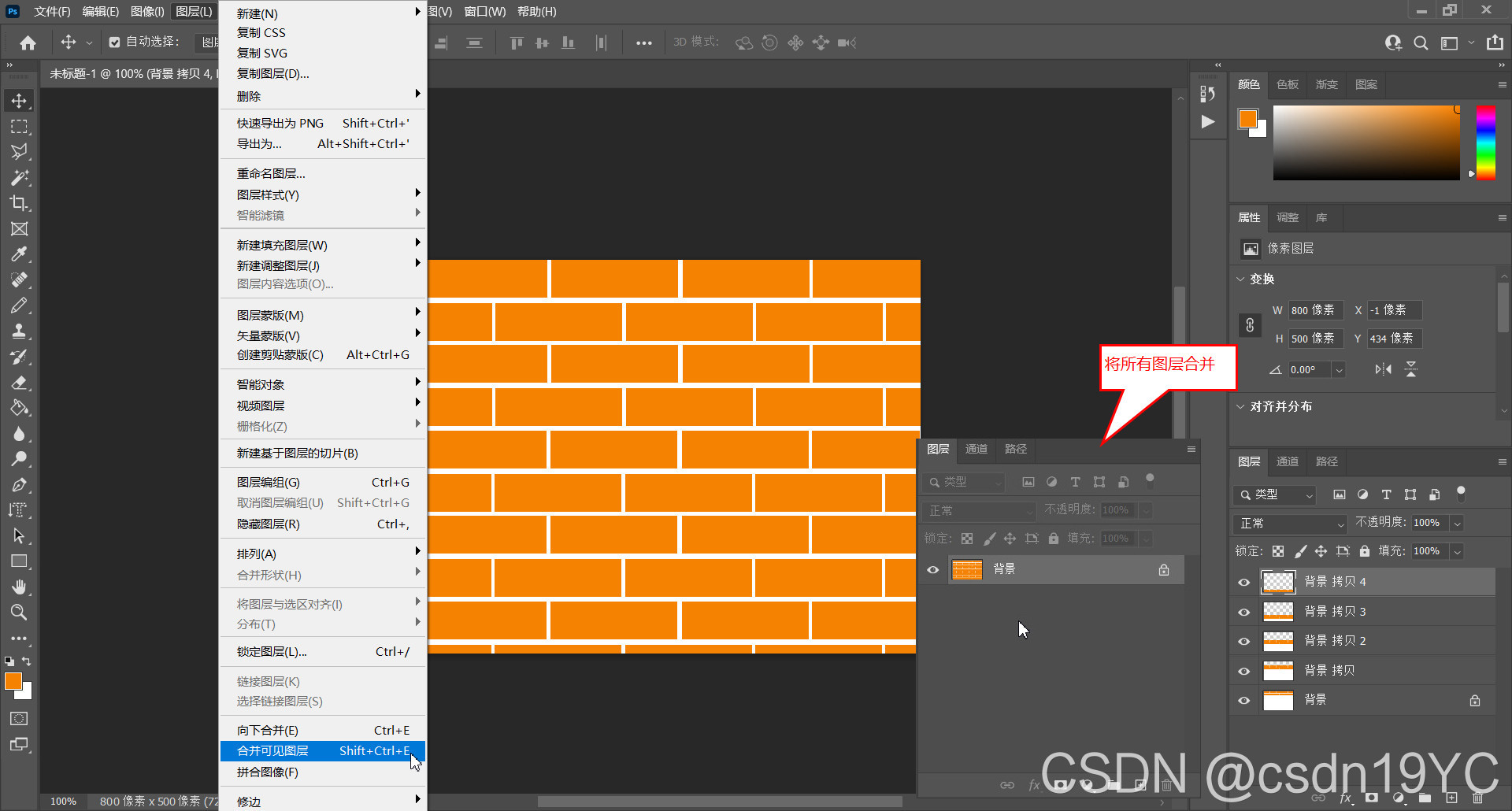Viewport: 1512px width, 811px height.
Task: Toggle the link width and height icon
Action: click(x=1250, y=324)
